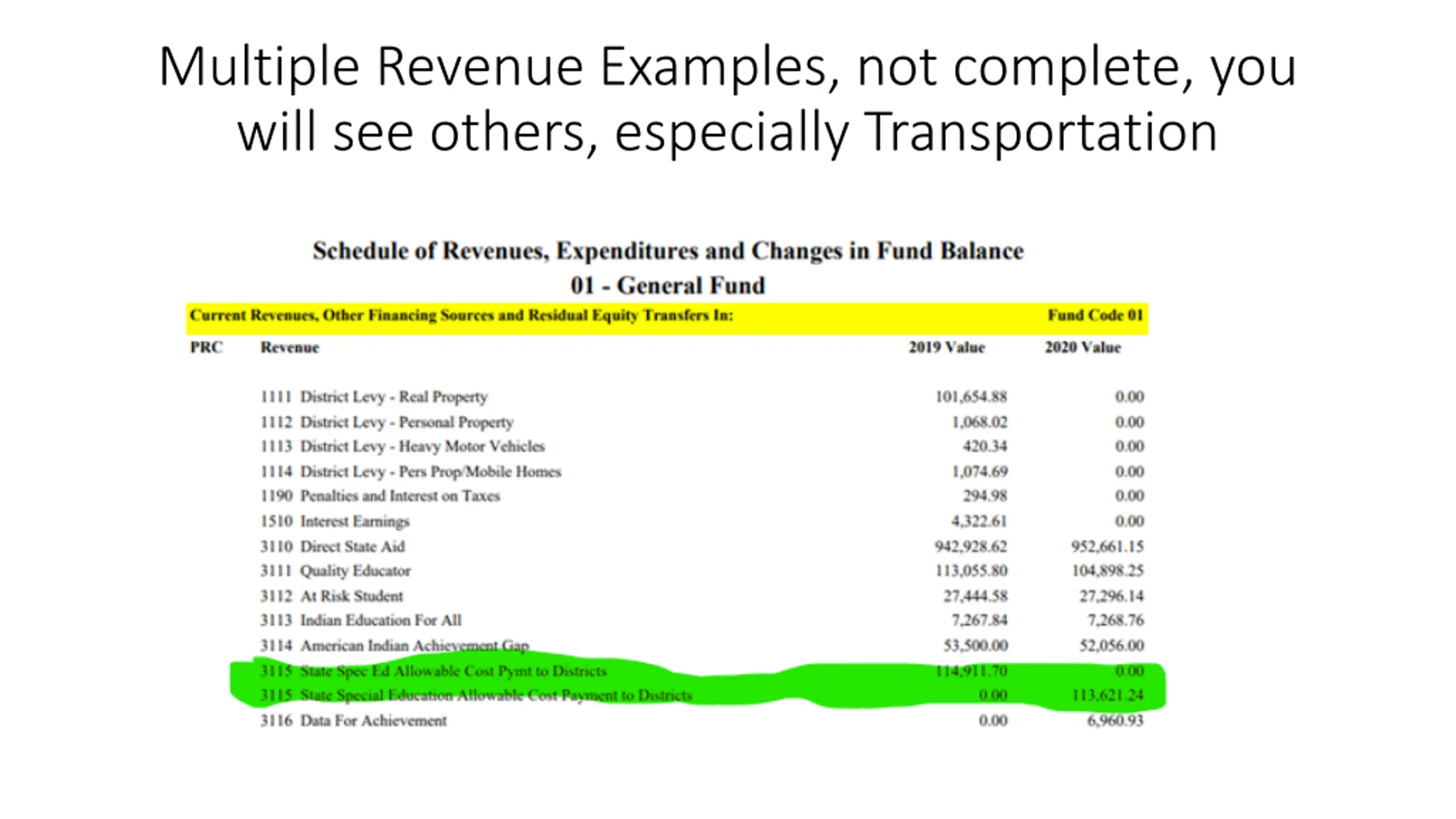The width and height of the screenshot is (1456, 819).
Task: Select '3115 State Spec Ed Allowable Cost Pymt' row
Action: point(702,671)
